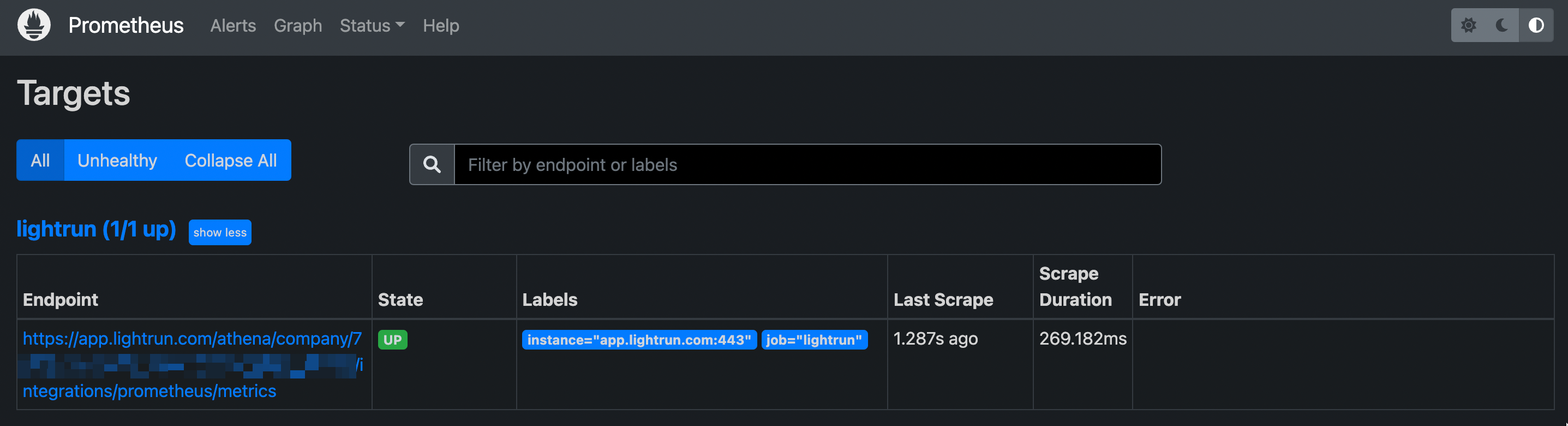Click the Prometheus brand title
1568x426 pixels.
[x=125, y=26]
